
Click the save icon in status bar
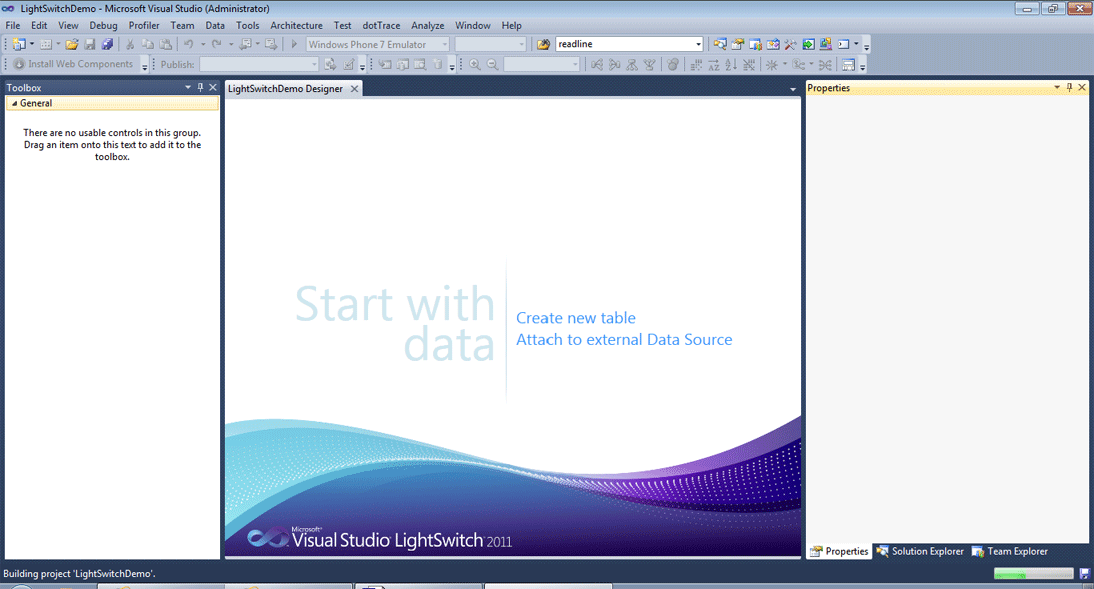click(1084, 574)
